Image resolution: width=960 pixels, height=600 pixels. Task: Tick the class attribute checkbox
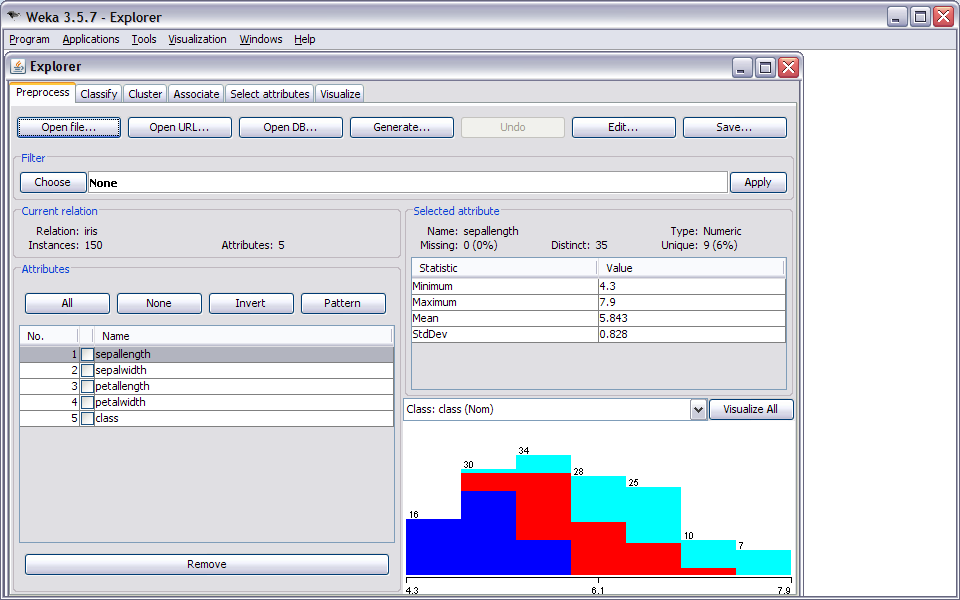88,418
